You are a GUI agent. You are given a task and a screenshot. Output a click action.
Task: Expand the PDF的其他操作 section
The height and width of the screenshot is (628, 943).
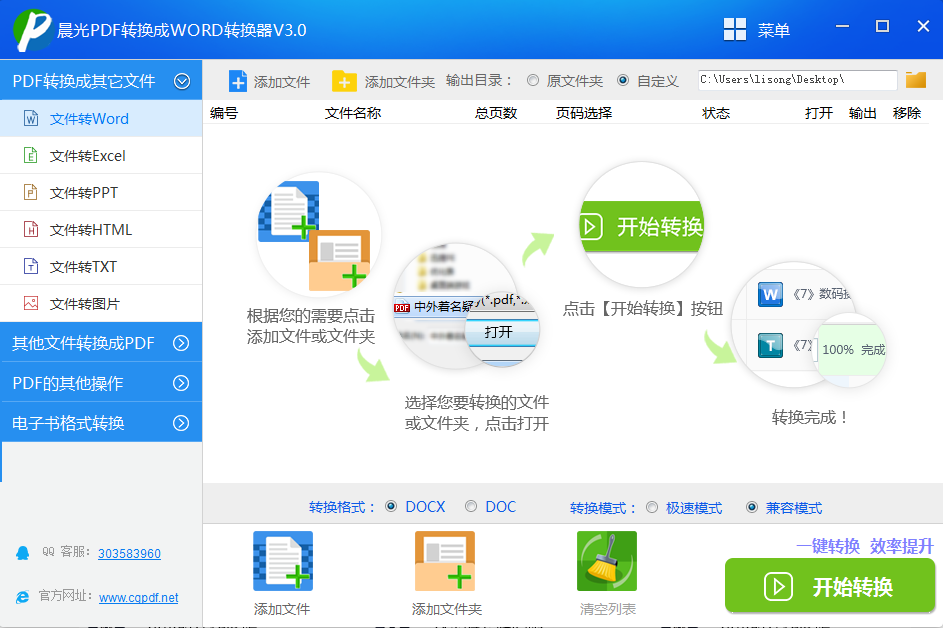(x=182, y=381)
